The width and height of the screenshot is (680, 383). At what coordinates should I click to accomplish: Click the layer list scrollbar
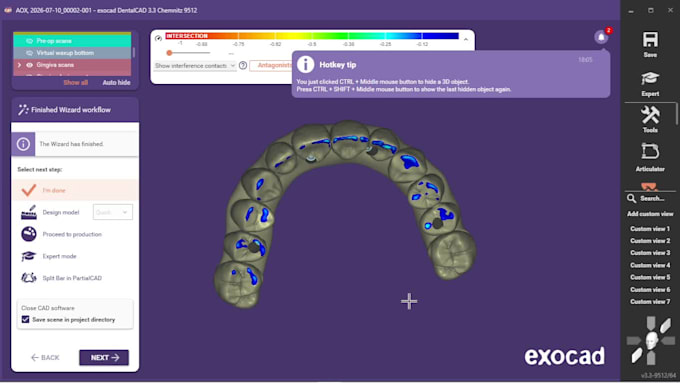click(x=134, y=52)
